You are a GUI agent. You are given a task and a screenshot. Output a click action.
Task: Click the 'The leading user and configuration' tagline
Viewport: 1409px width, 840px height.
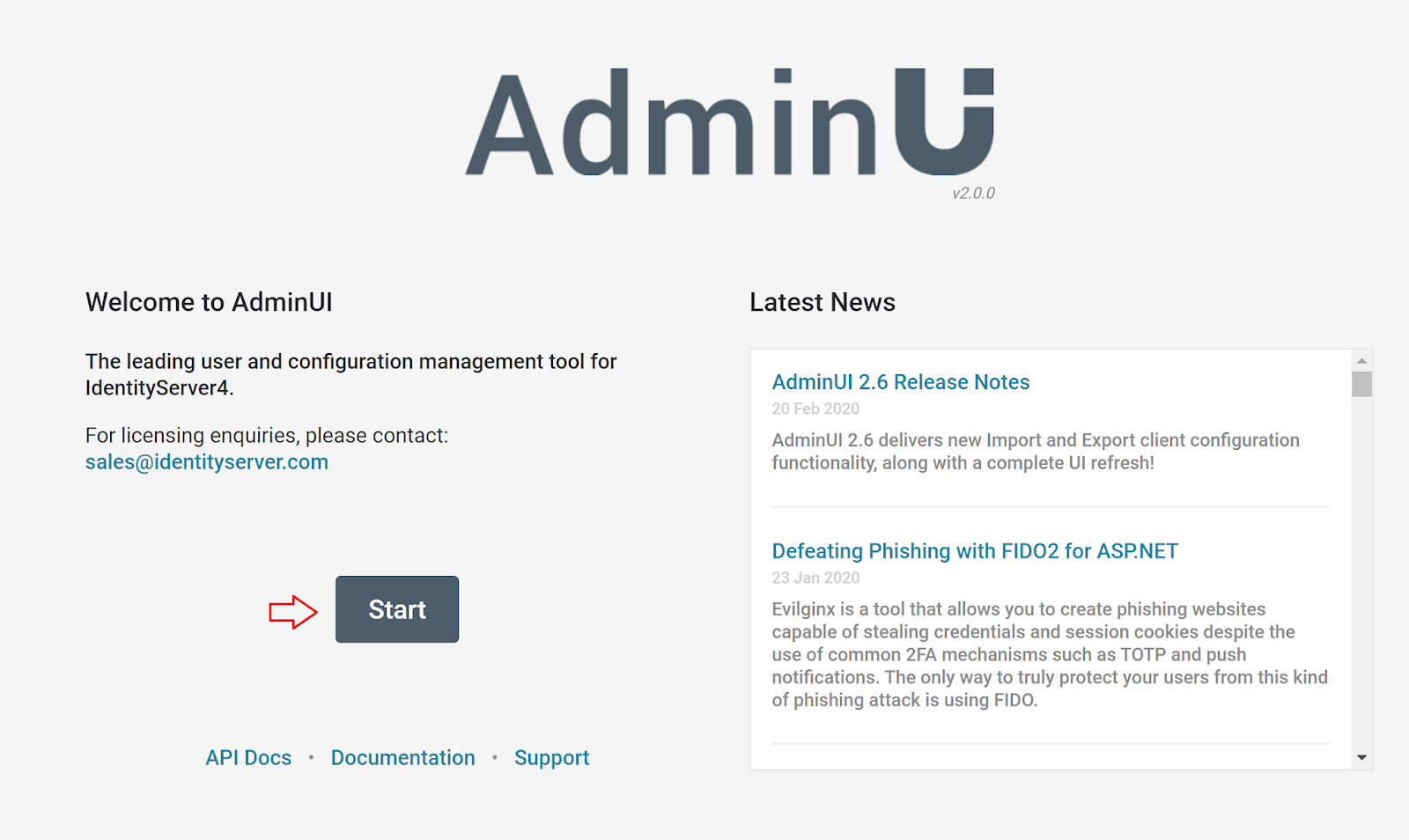point(351,374)
